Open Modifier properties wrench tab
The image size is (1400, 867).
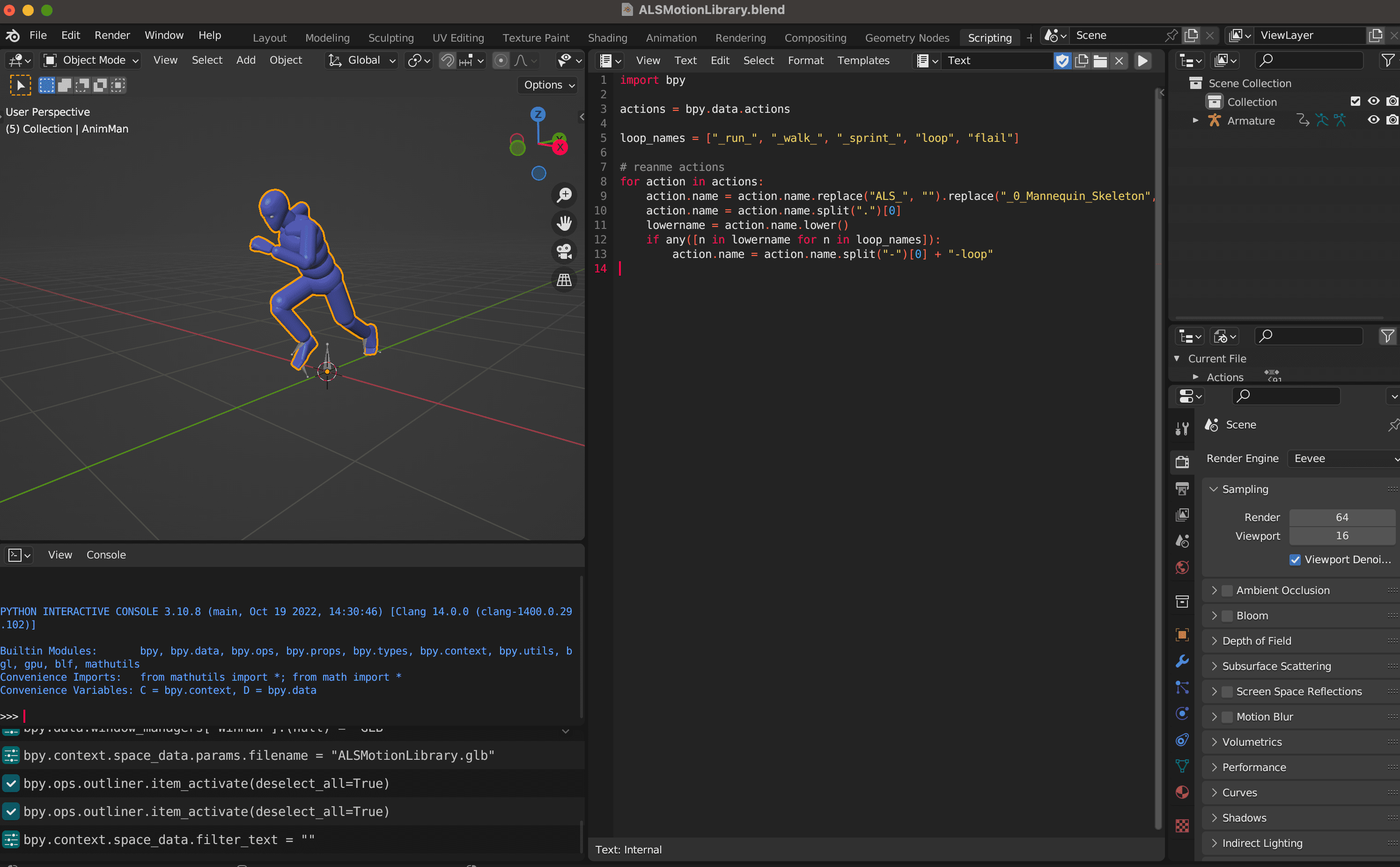pos(1182,661)
